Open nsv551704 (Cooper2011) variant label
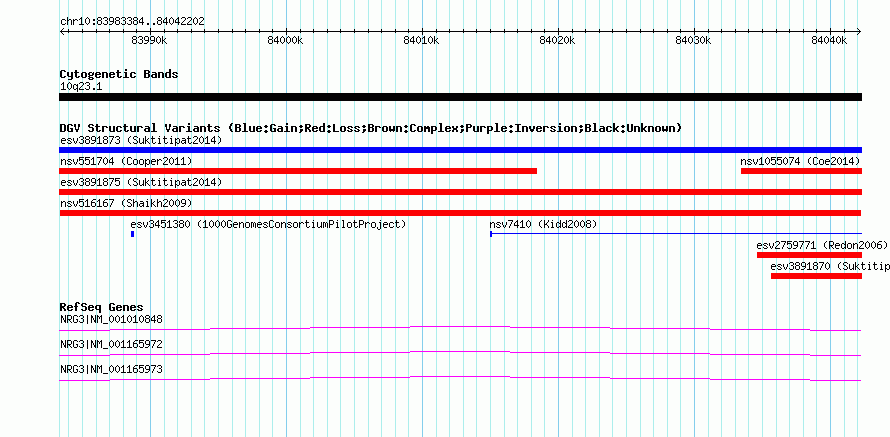Image resolution: width=890 pixels, height=437 pixels. (126, 162)
